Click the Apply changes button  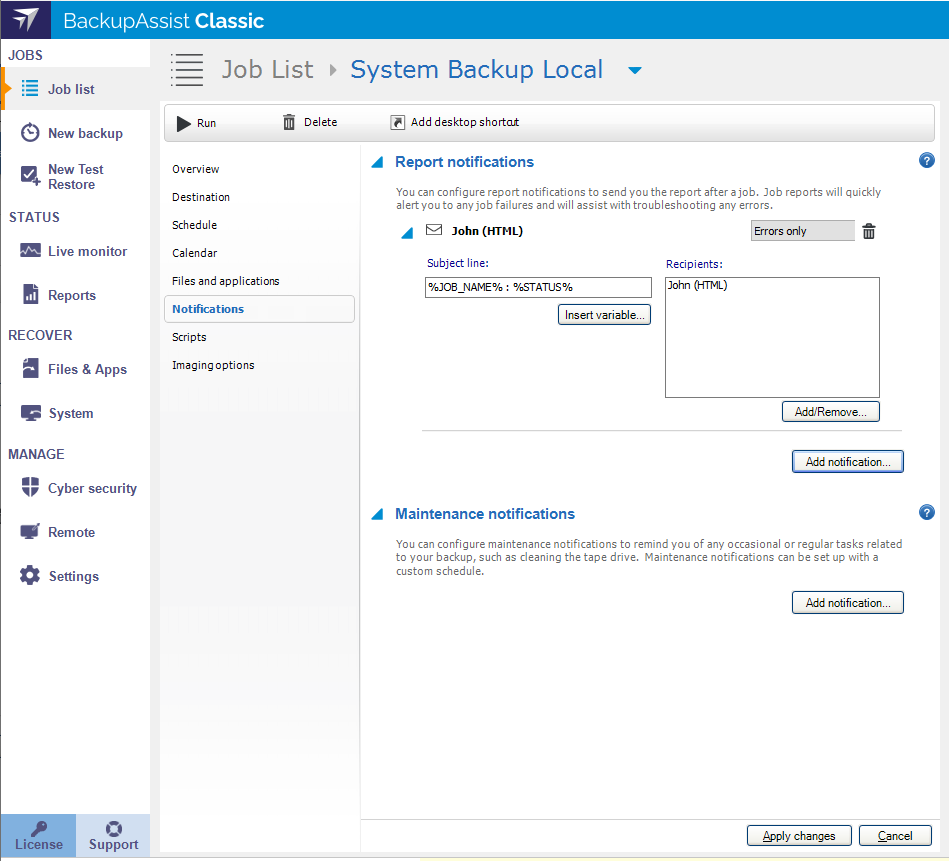798,836
